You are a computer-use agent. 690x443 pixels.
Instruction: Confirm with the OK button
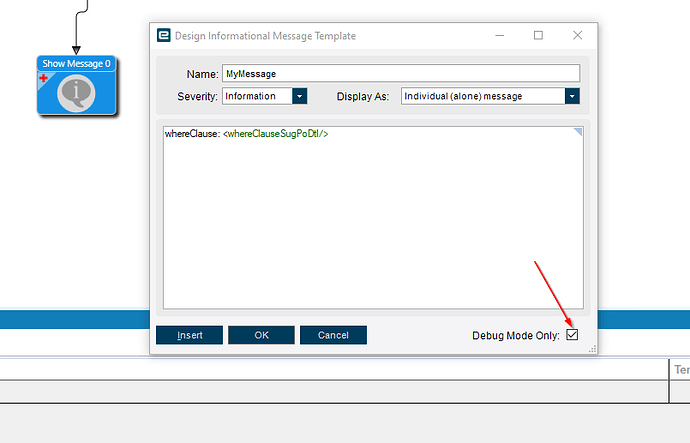[261, 335]
